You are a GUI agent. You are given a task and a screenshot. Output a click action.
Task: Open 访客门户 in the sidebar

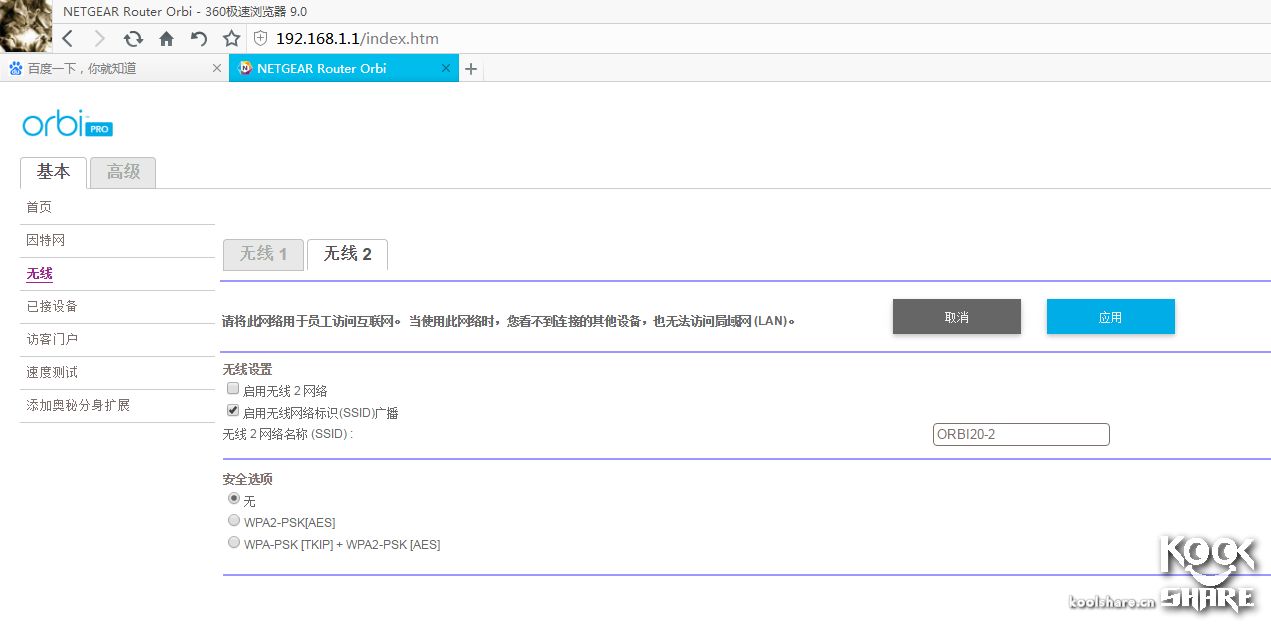(x=52, y=339)
